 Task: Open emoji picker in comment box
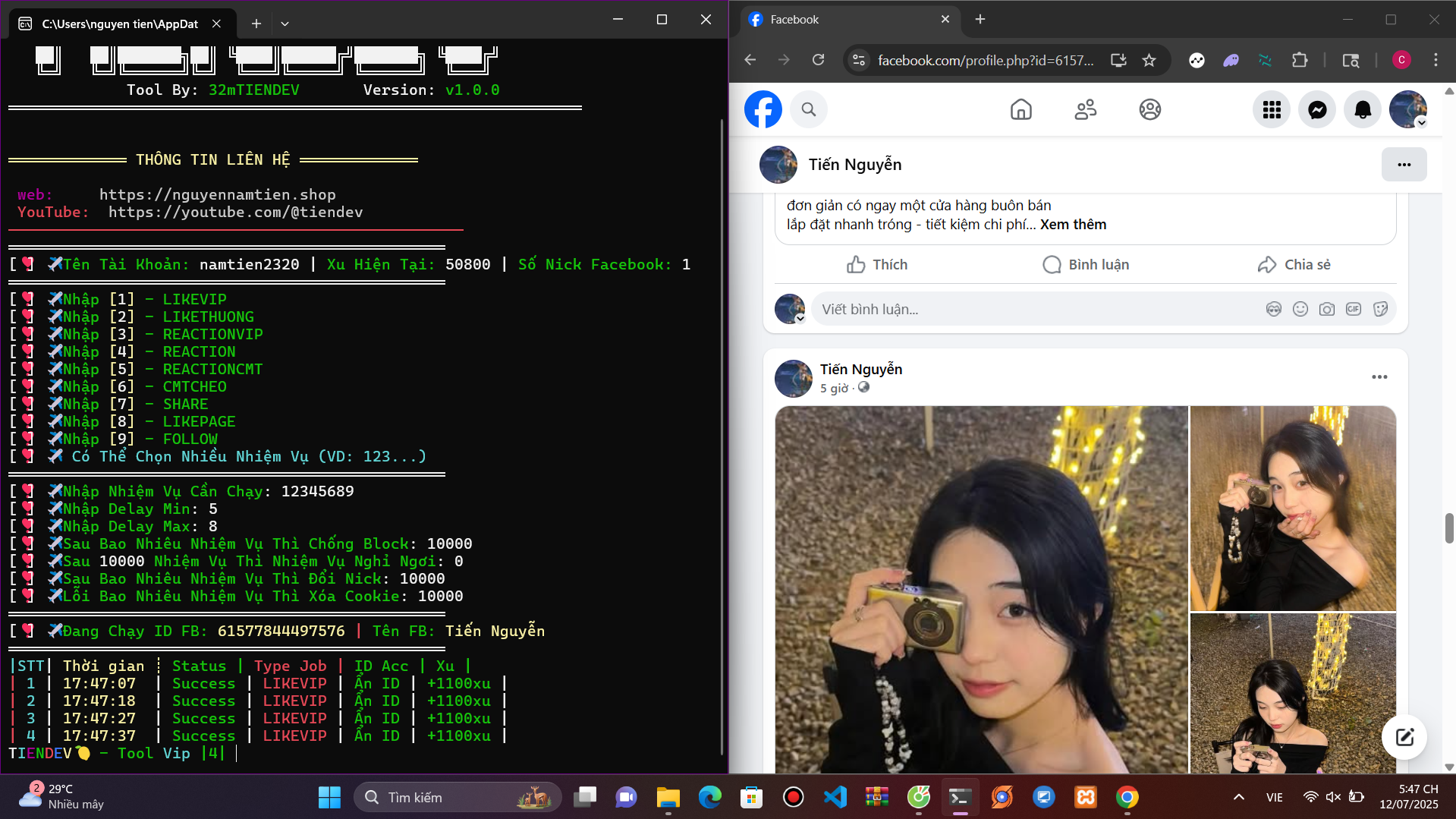coord(1300,309)
